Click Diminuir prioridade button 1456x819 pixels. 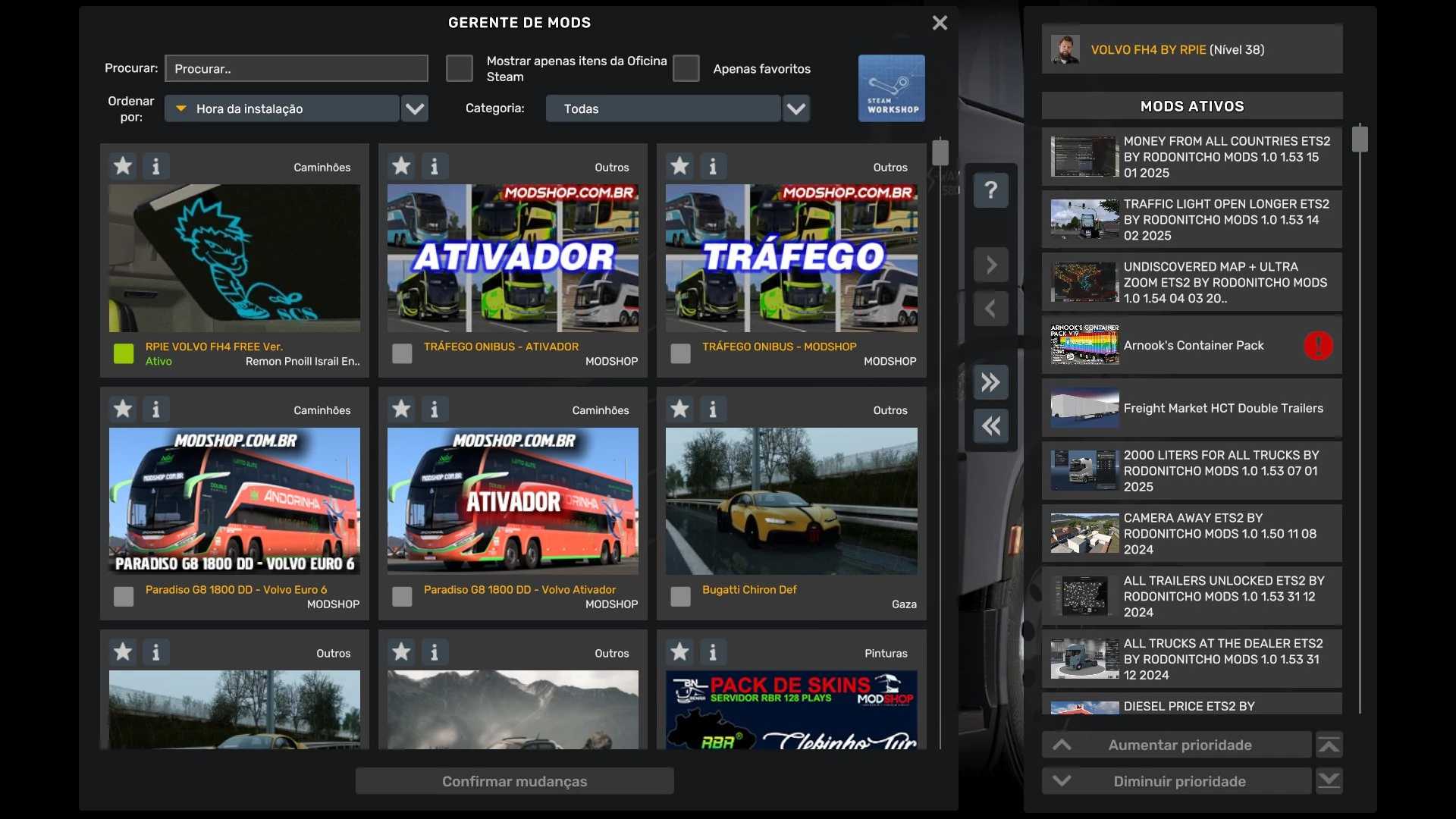(x=1176, y=781)
